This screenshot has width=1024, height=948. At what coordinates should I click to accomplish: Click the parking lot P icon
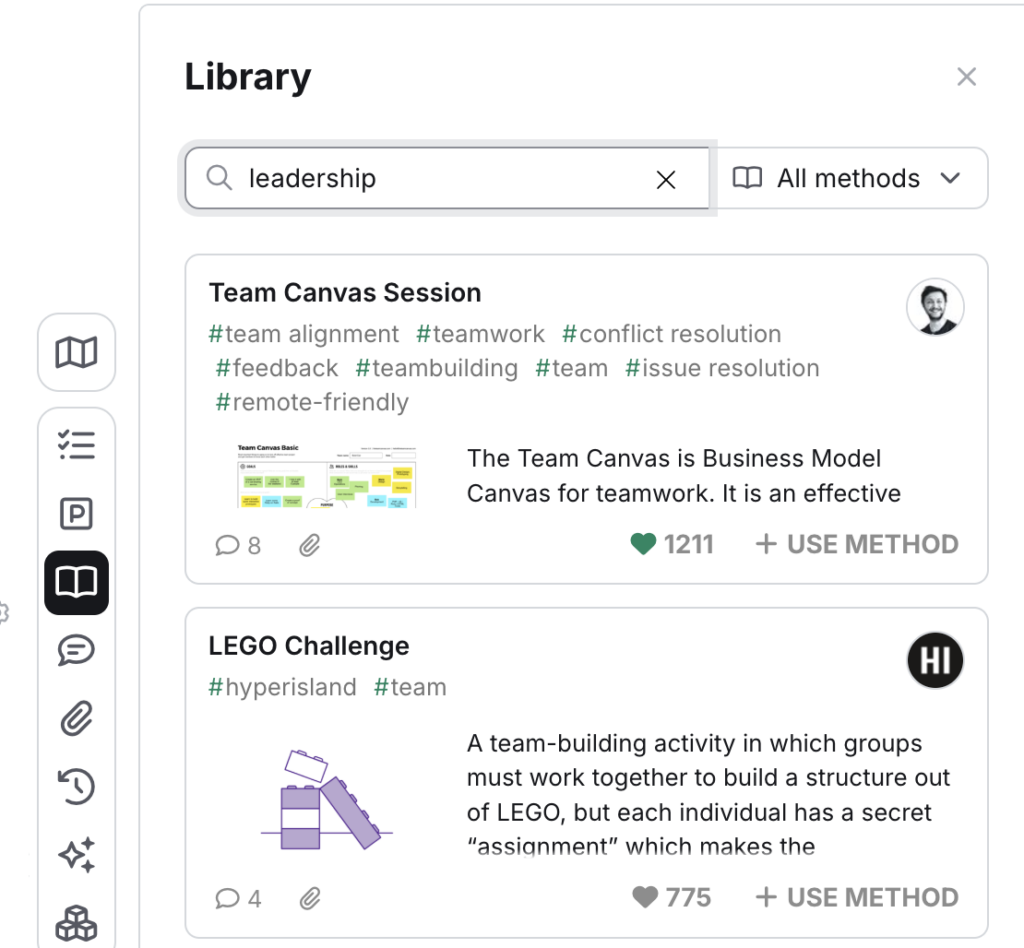click(x=76, y=514)
